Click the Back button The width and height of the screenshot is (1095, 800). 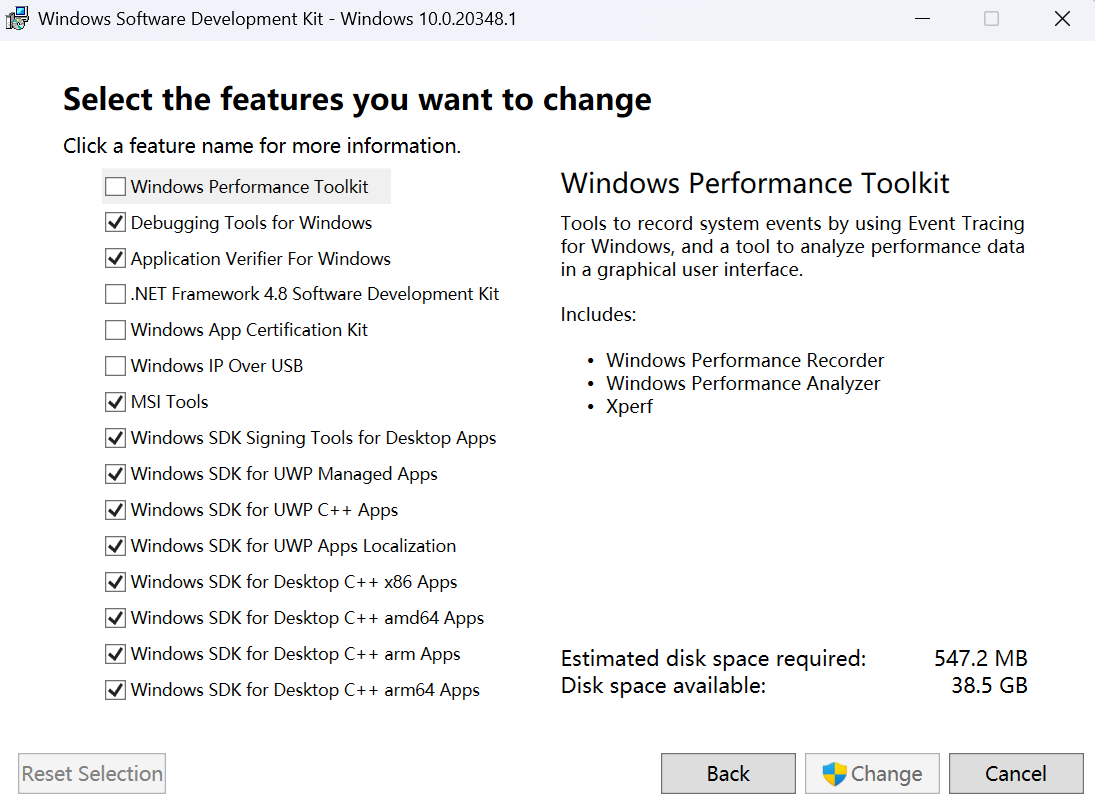pyautogui.click(x=727, y=773)
